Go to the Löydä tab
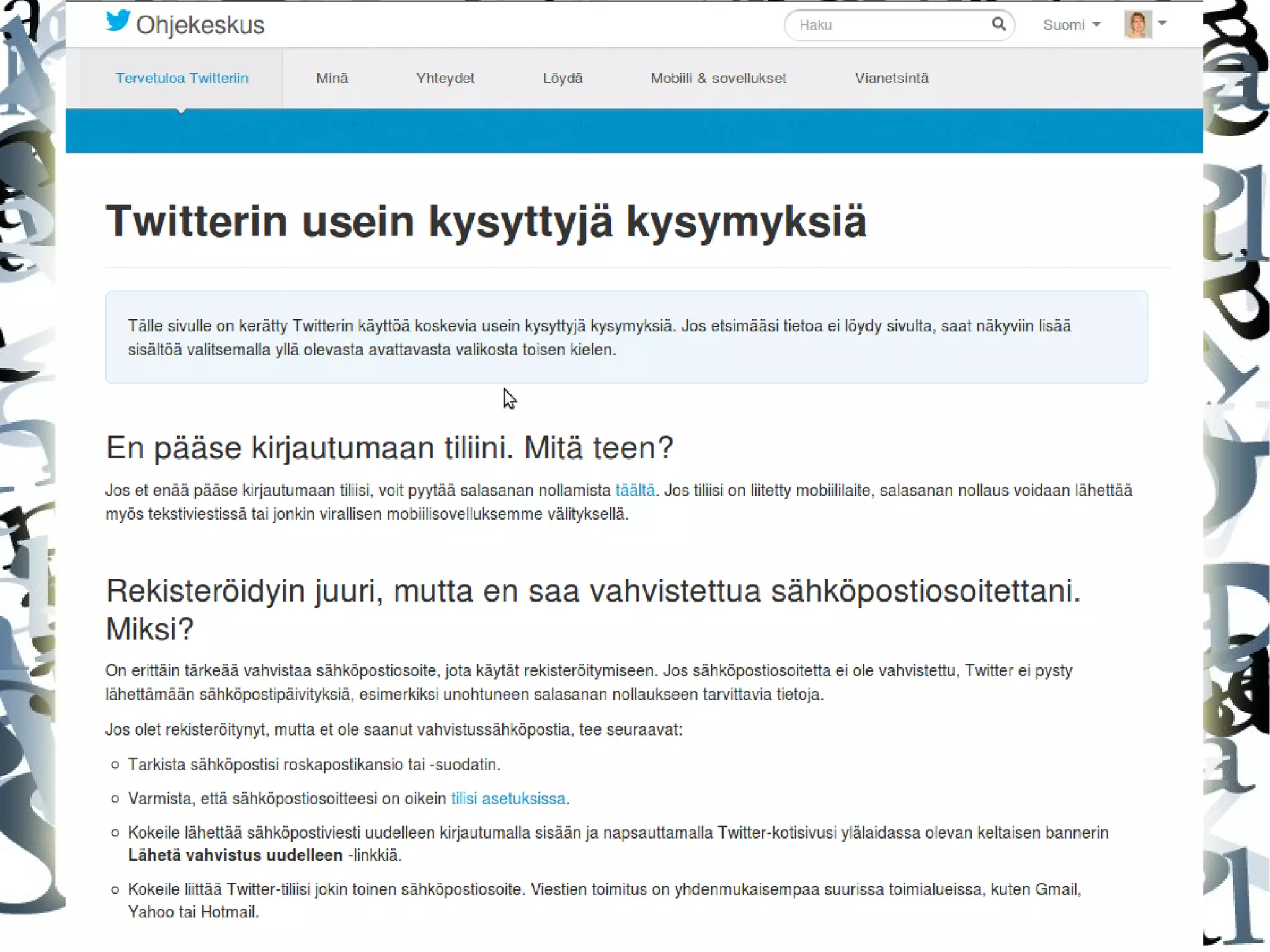This screenshot has width=1270, height=952. point(562,78)
